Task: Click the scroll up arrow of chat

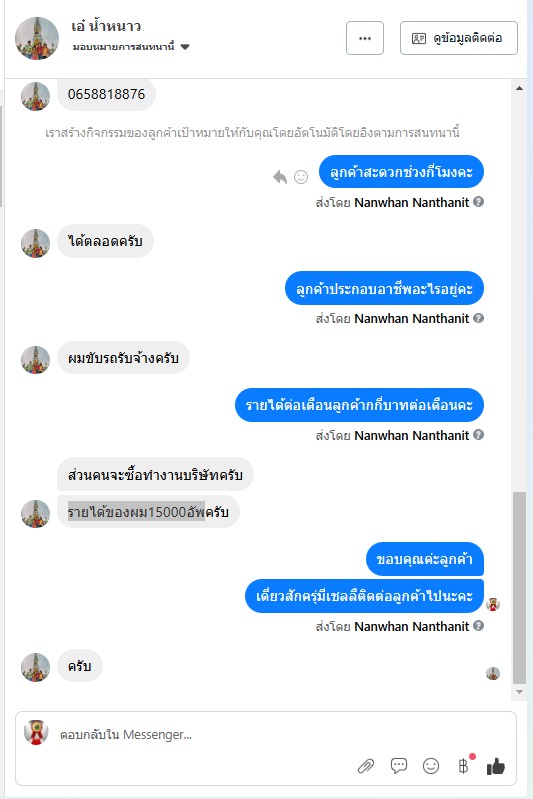Action: pos(519,88)
